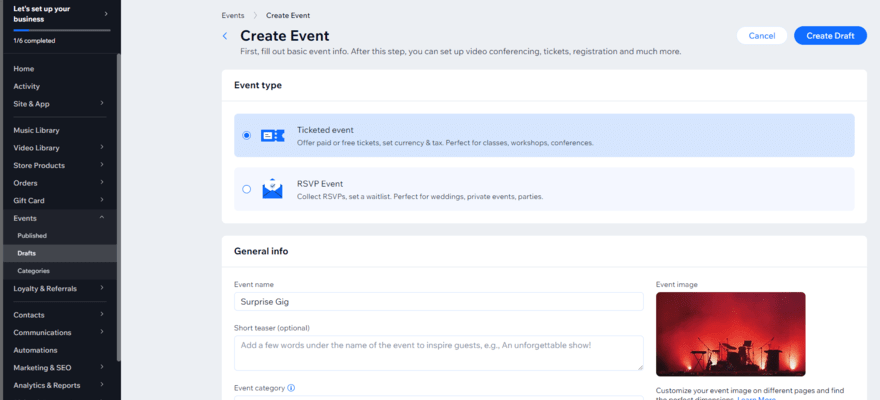Click the sidebar scrollbar
This screenshot has height=400, width=880.
(x=118, y=208)
